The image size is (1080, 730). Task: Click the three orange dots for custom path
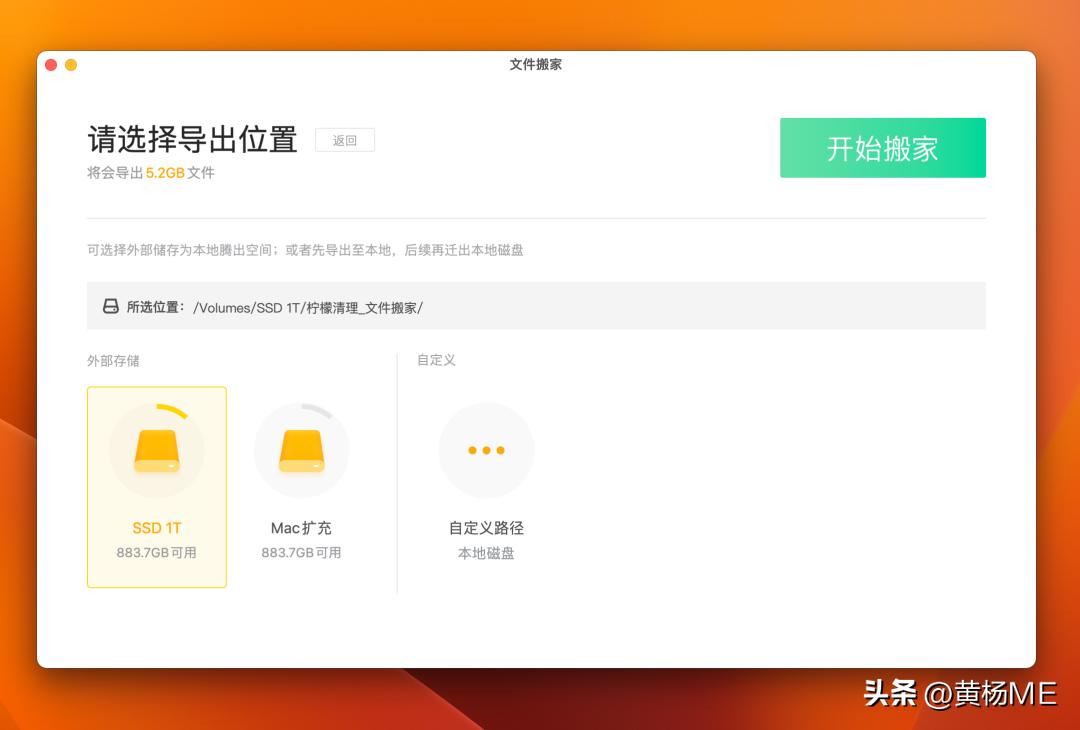coord(486,449)
